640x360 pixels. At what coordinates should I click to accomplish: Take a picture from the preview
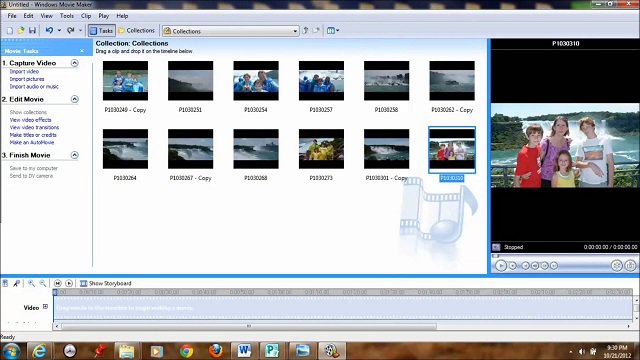630,266
